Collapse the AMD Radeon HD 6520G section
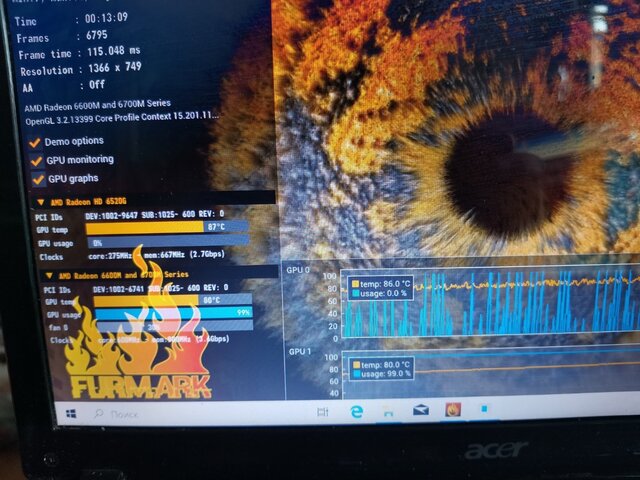Viewport: 640px width, 480px height. [41, 201]
